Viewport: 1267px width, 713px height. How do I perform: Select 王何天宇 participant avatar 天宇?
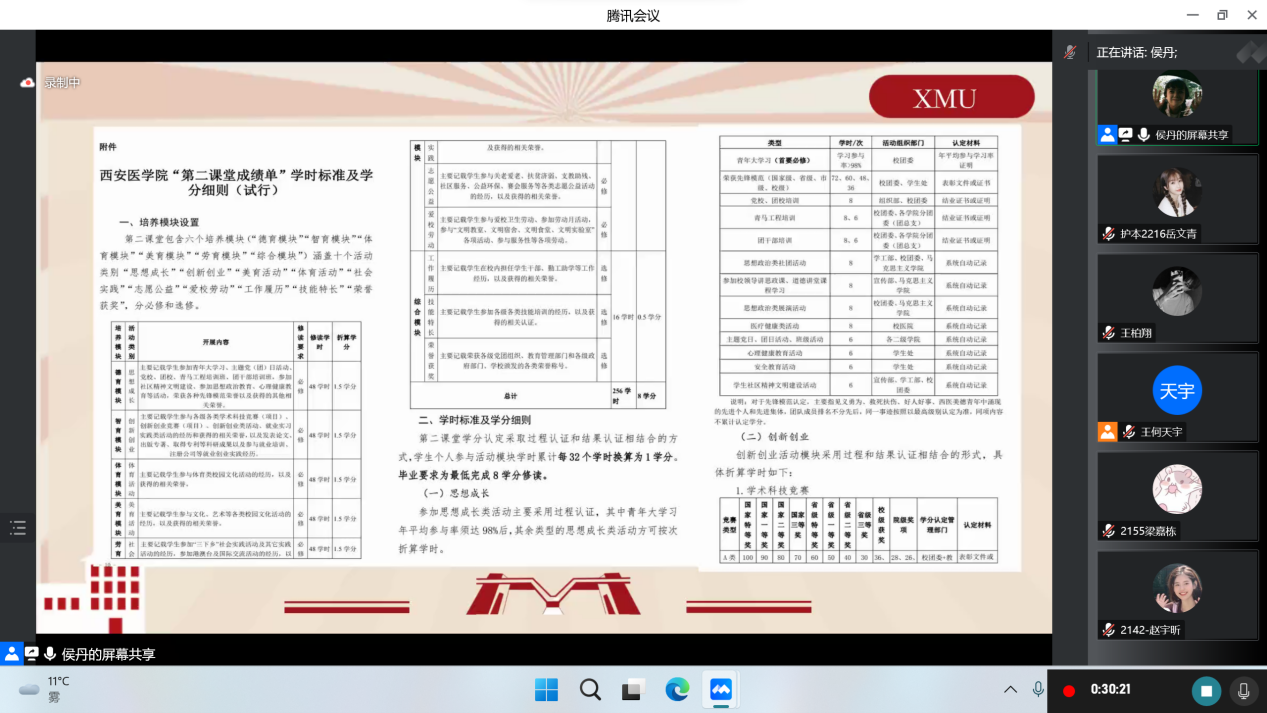click(x=1177, y=391)
